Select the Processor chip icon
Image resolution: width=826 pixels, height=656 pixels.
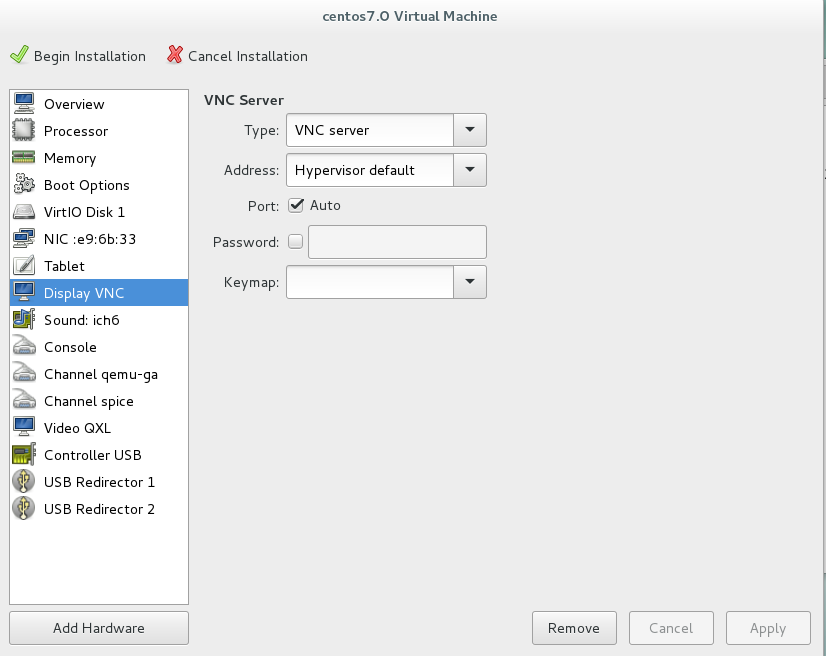click(24, 131)
